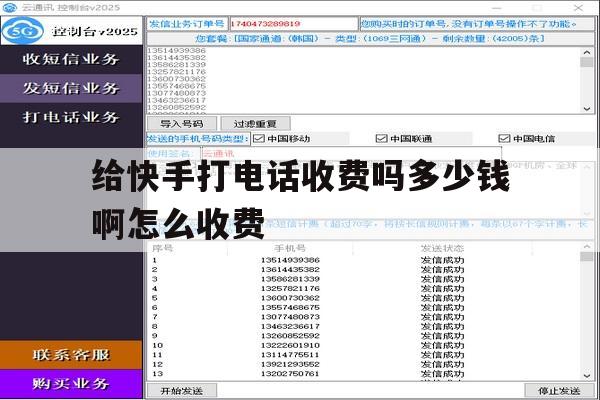Image resolution: width=600 pixels, height=400 pixels.
Task: Select row with 13463236617 in results
Action: click(364, 327)
